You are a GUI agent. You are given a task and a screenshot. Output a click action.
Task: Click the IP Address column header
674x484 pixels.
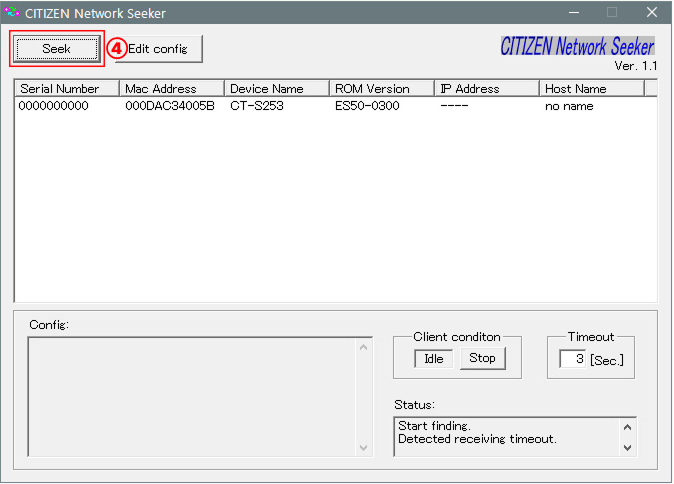486,89
